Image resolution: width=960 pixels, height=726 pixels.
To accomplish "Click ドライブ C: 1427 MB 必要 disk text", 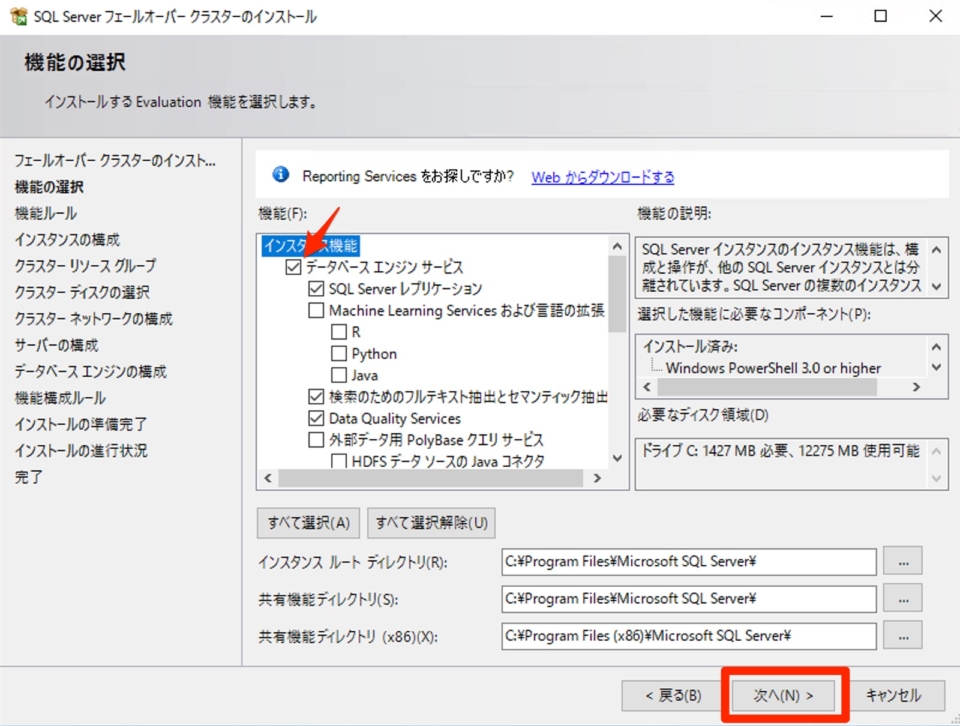I will [x=781, y=451].
